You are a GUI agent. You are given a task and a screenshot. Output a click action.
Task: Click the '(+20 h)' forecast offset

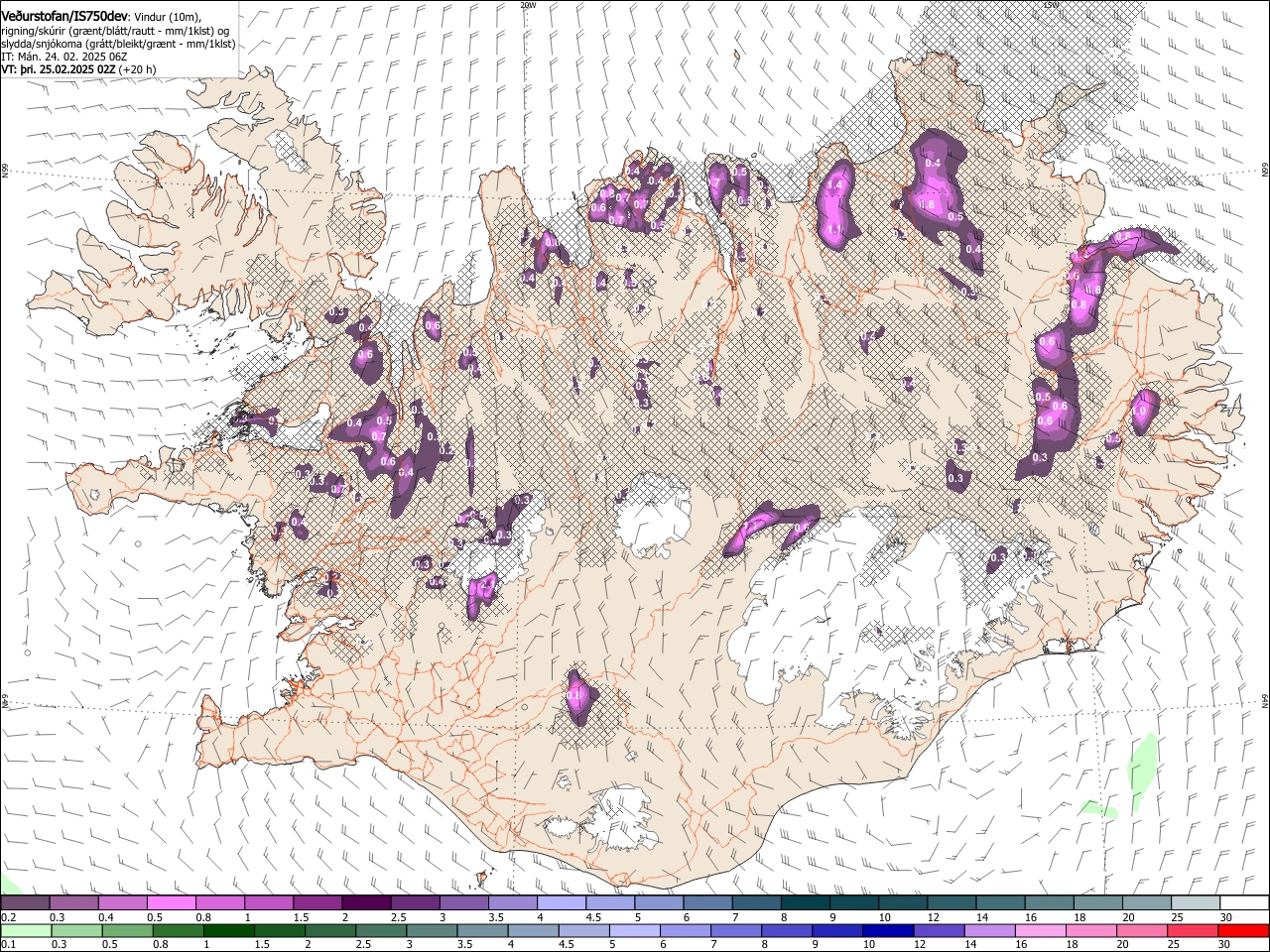tap(137, 69)
